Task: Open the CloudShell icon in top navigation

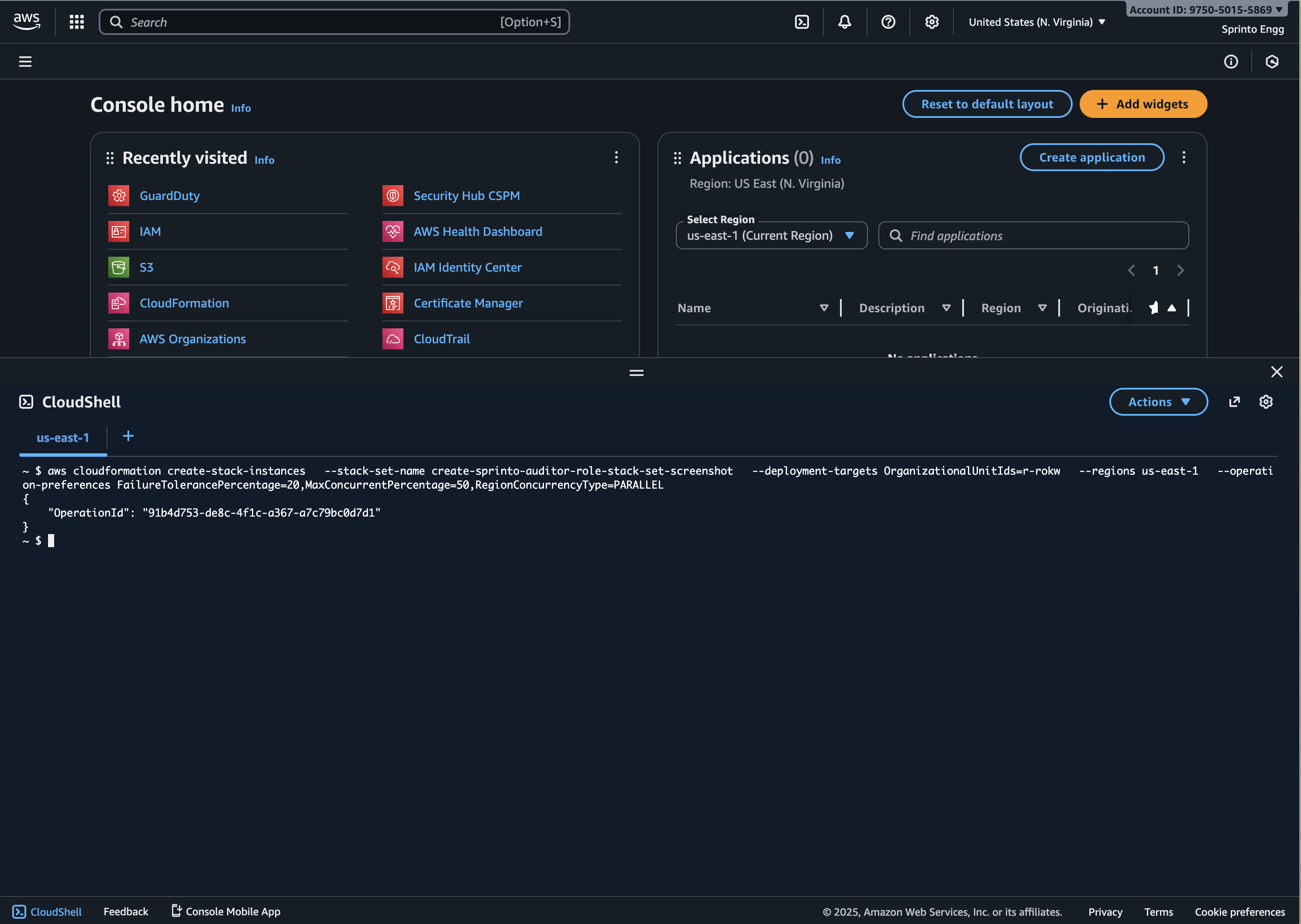Action: [x=802, y=22]
